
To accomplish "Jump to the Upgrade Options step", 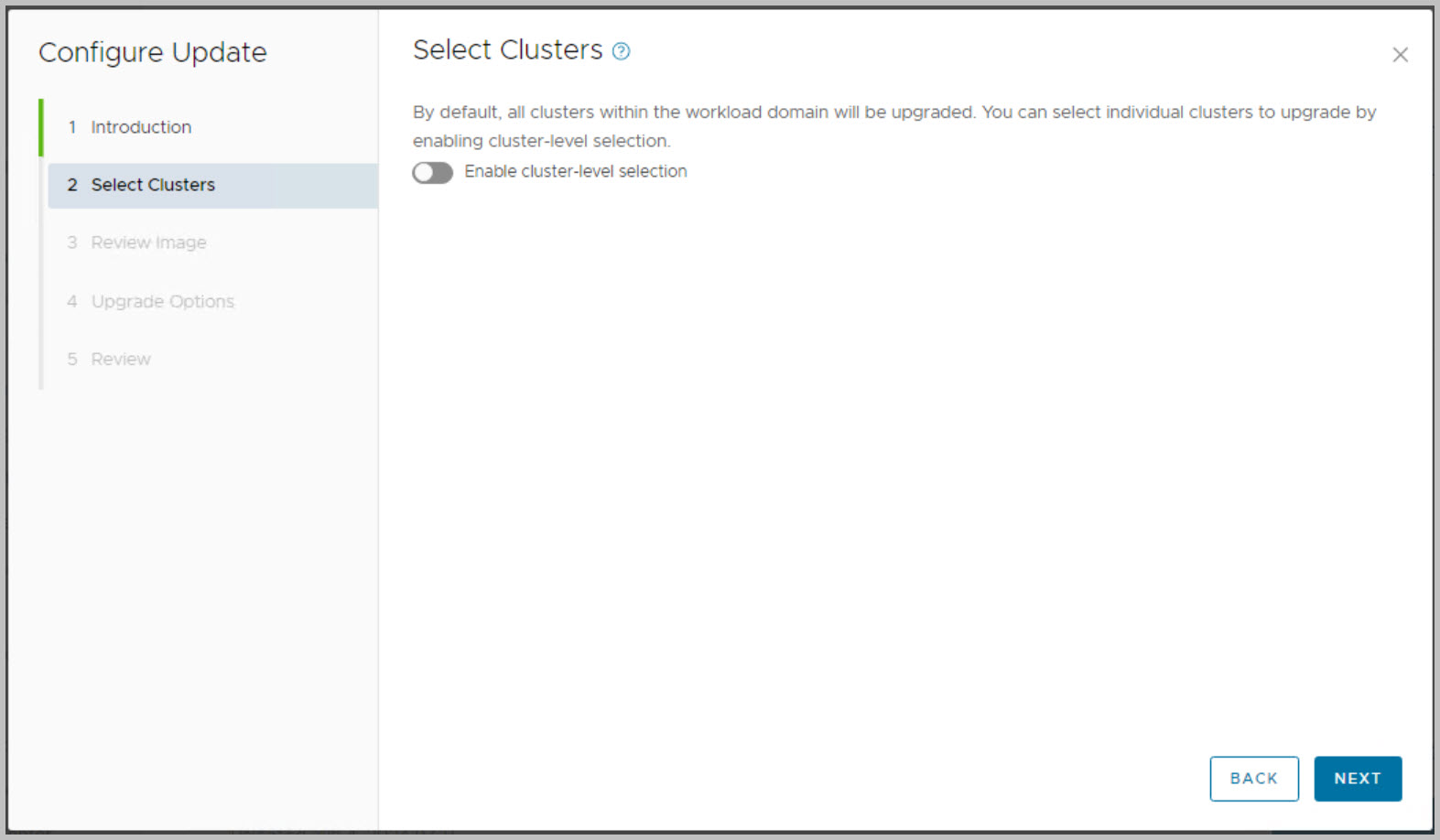I will [162, 301].
